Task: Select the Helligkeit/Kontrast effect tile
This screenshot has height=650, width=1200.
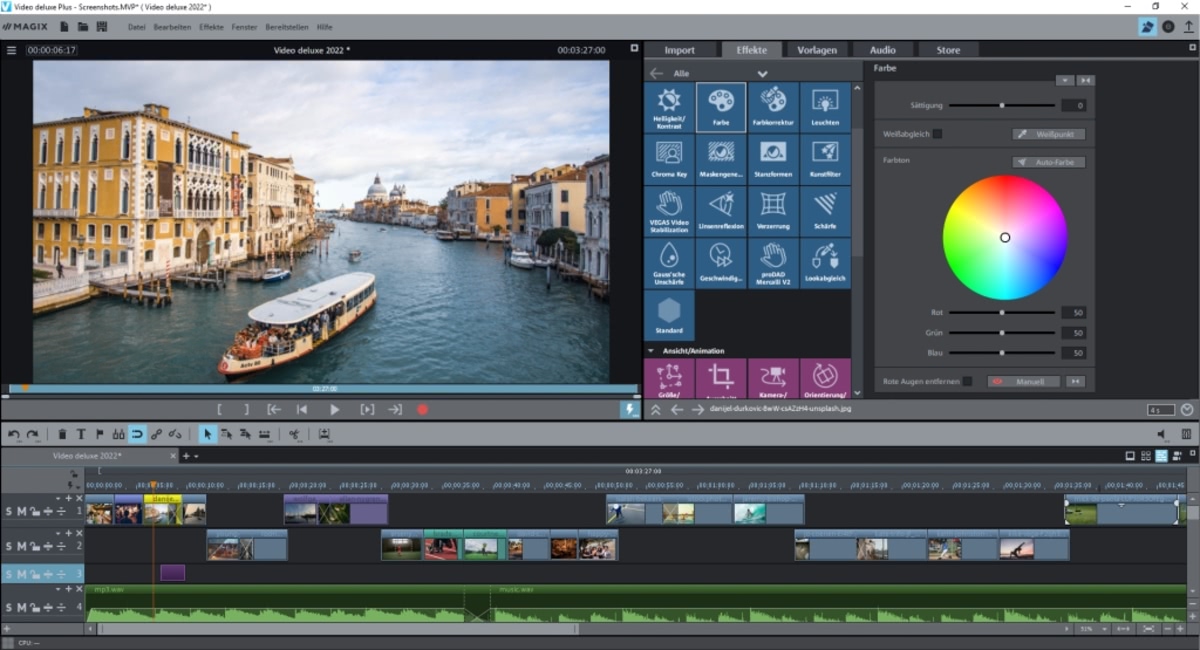Action: (669, 108)
